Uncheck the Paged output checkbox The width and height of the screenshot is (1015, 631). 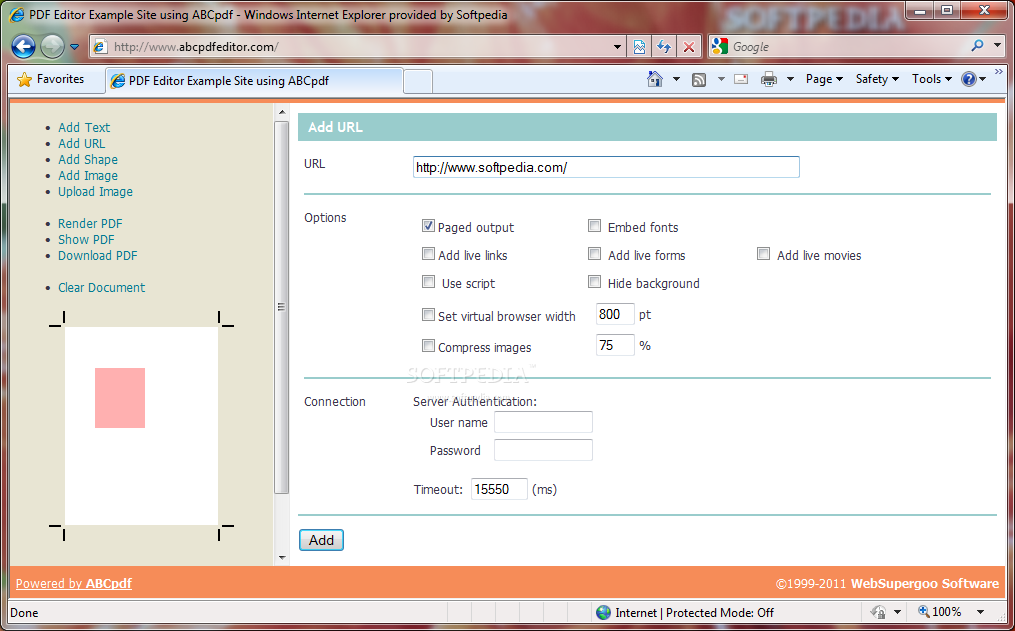click(428, 226)
